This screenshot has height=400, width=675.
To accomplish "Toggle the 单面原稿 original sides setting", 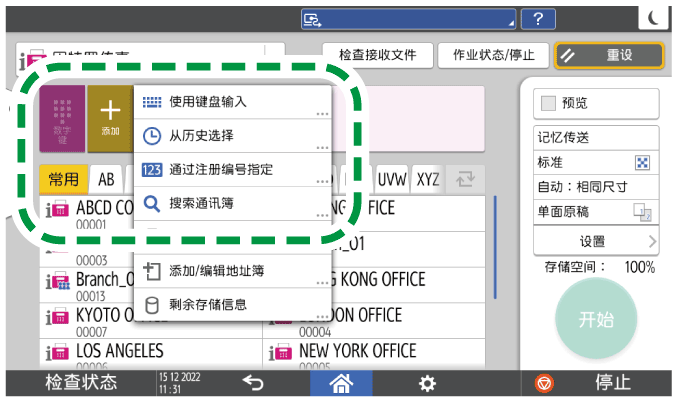I will point(595,211).
